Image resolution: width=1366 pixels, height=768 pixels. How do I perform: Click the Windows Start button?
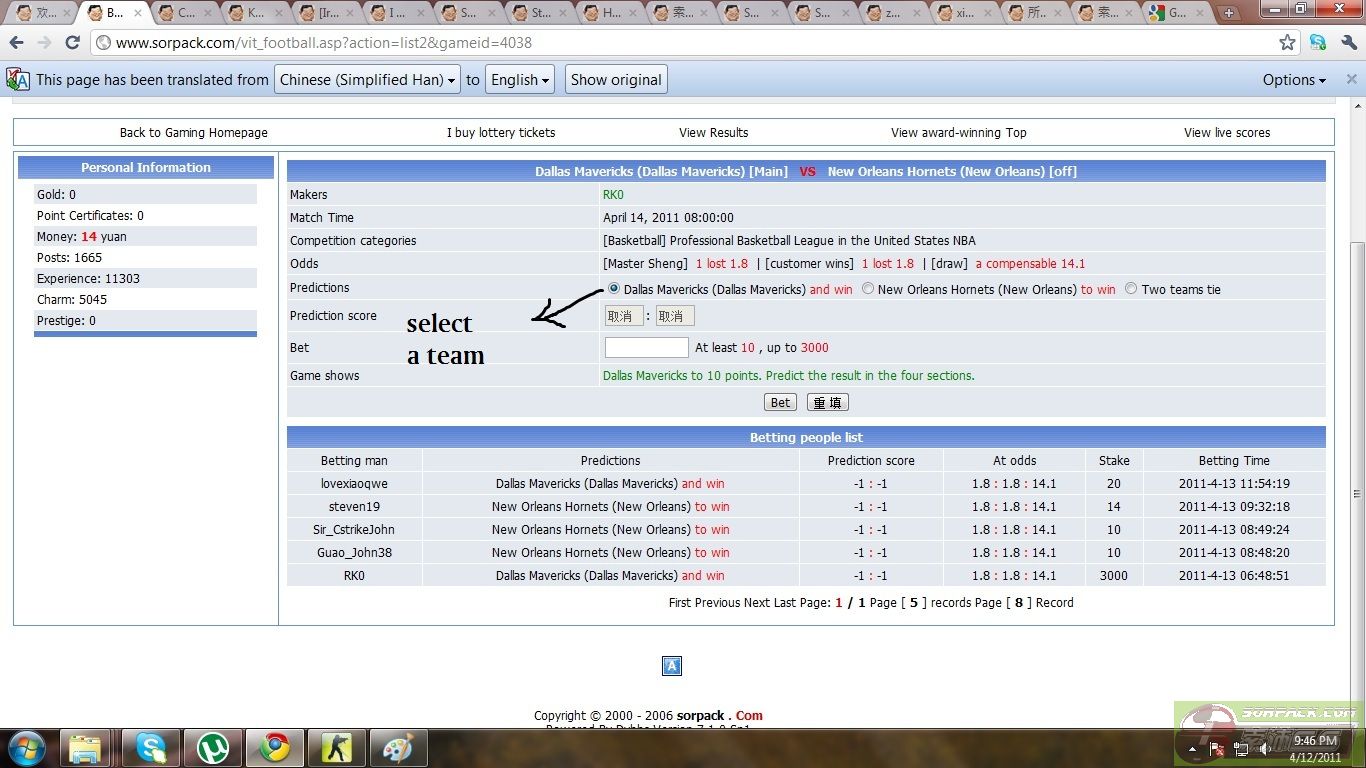click(x=27, y=747)
